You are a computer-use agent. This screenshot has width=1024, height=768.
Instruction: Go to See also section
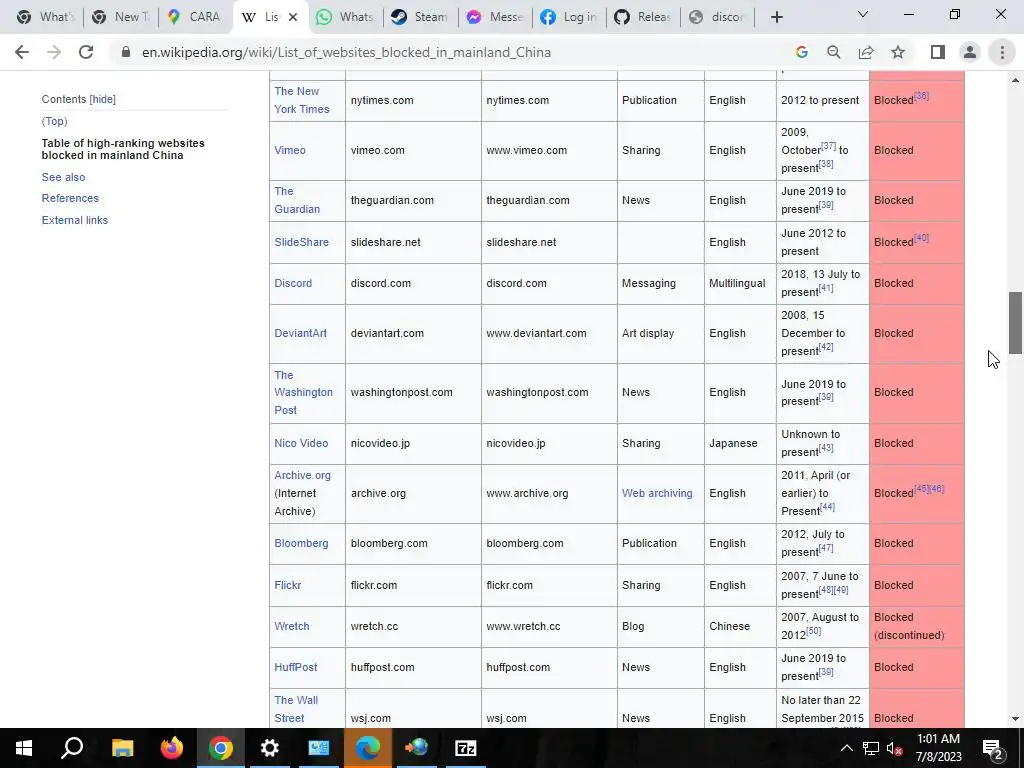pos(63,177)
